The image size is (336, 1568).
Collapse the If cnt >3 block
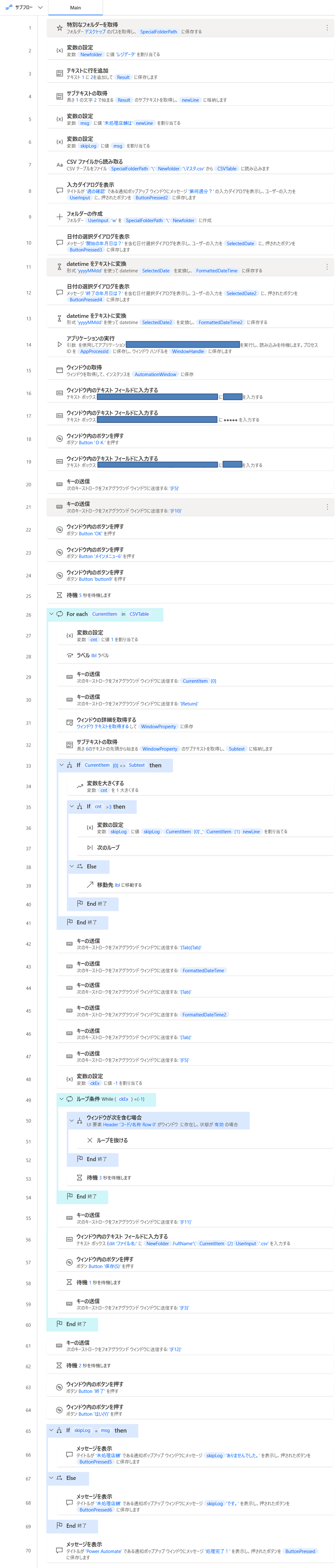(x=72, y=806)
